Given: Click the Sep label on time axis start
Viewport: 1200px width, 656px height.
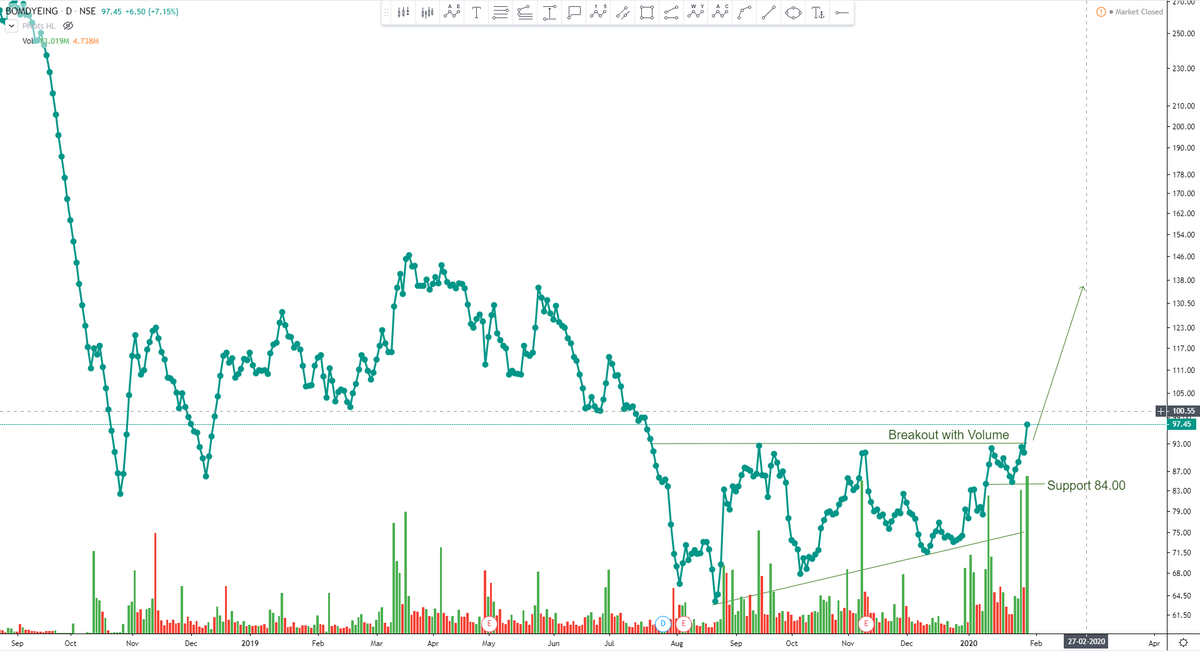Looking at the screenshot, I should click(x=17, y=646).
